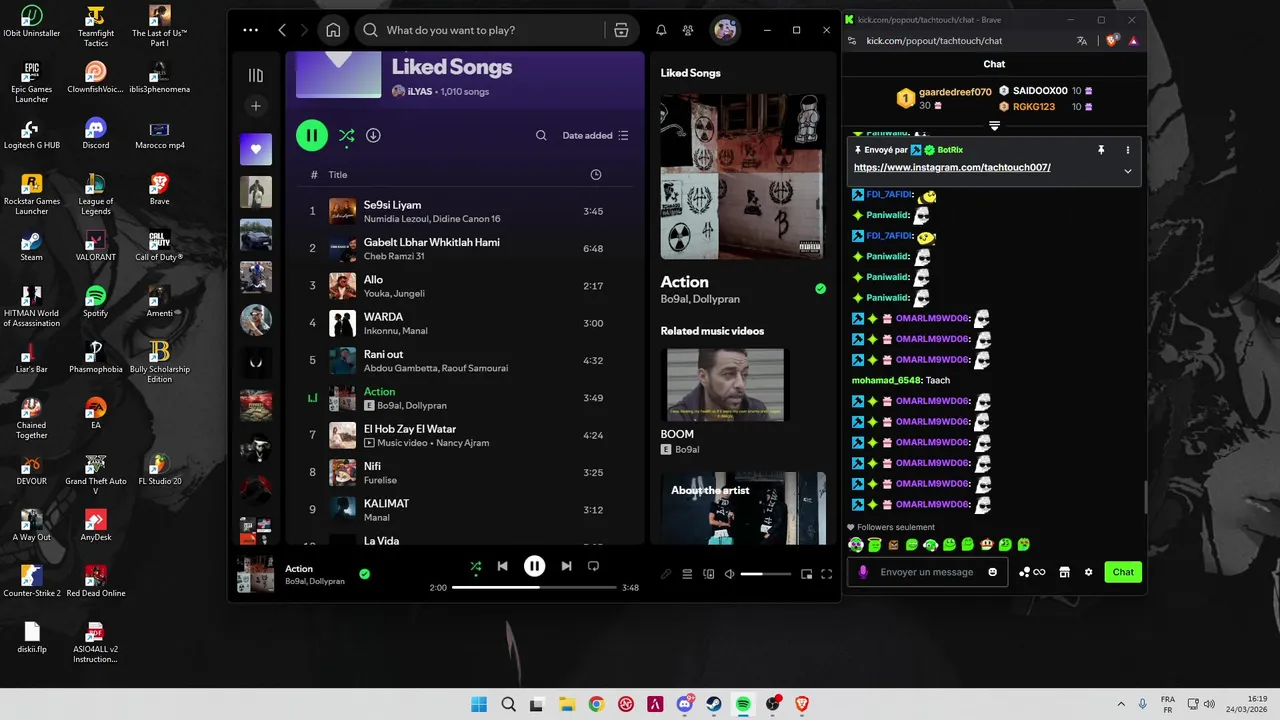Open the Date added sort dropdown

click(x=596, y=135)
